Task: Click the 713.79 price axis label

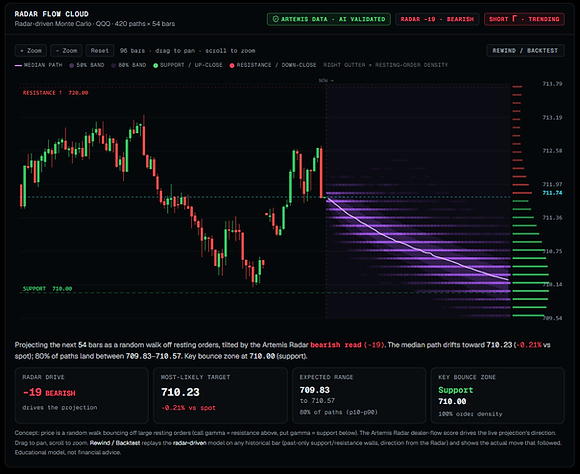Action: (x=552, y=84)
